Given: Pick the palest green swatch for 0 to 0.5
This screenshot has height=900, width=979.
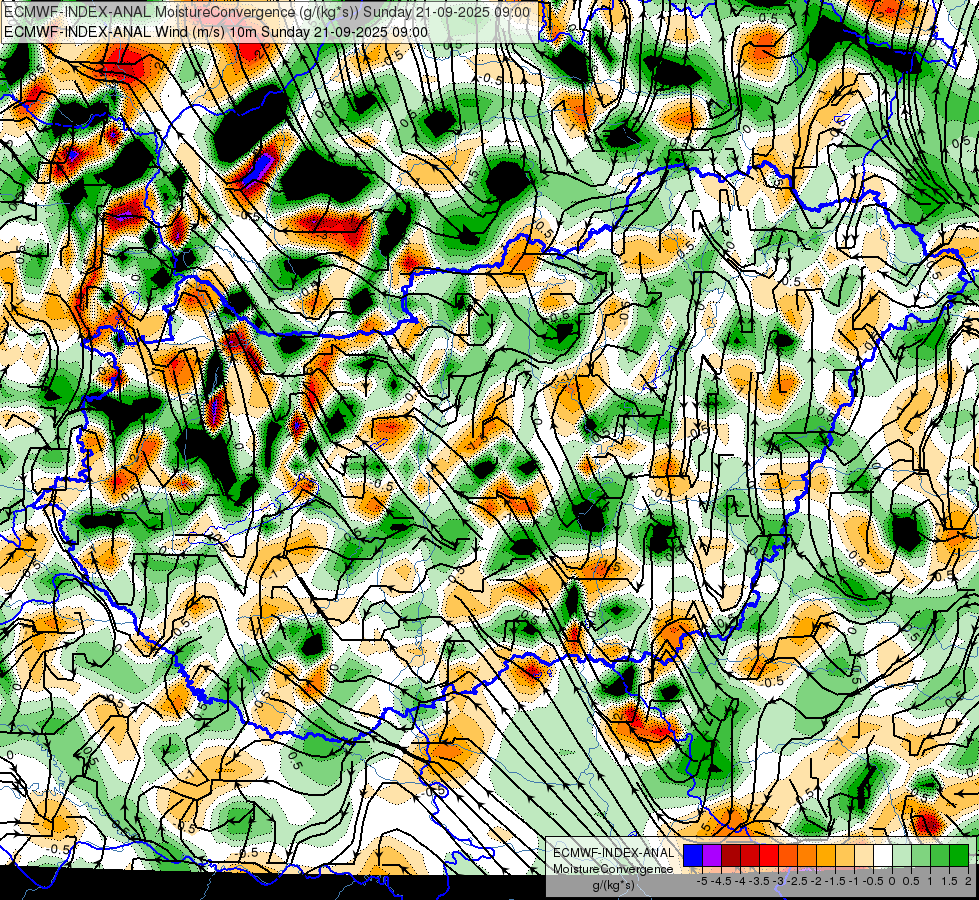Looking at the screenshot, I should coord(902,856).
